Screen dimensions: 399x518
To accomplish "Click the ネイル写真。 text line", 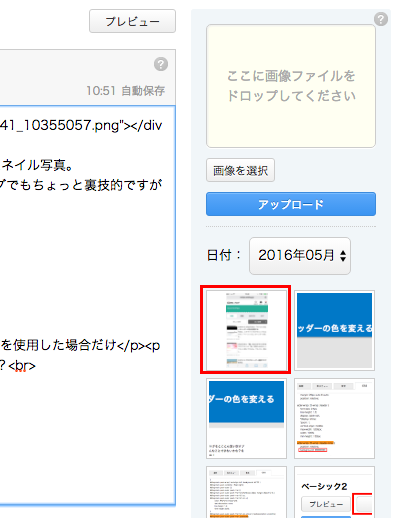I will click(37, 165).
